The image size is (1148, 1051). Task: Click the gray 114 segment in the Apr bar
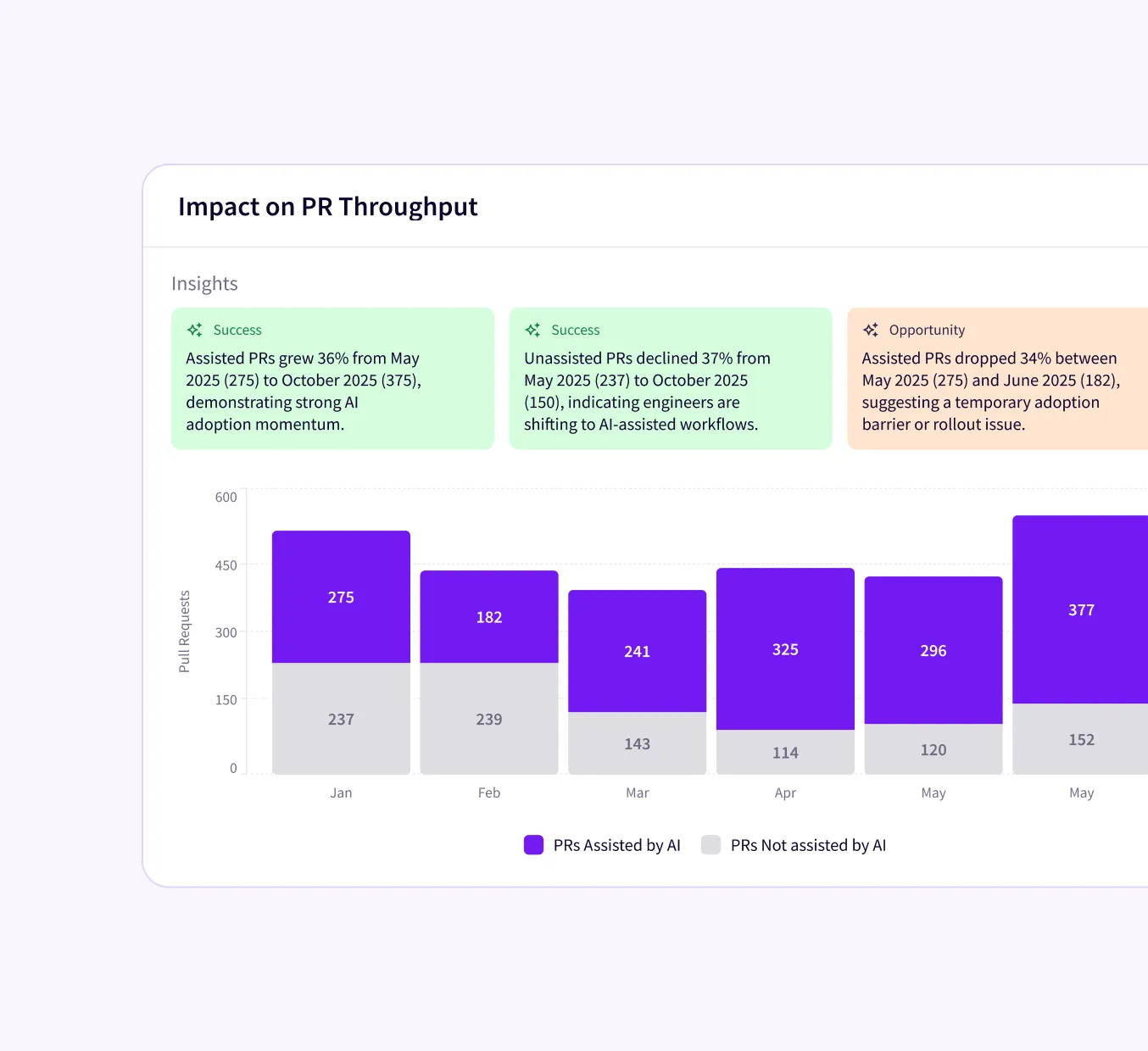point(785,752)
